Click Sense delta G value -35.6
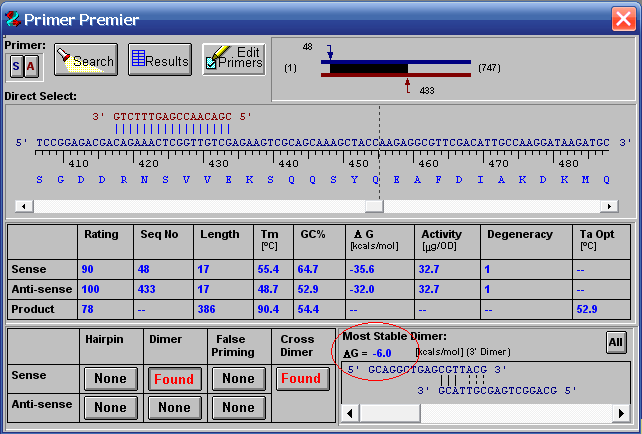Screen dimensions: 642x434 (x=362, y=269)
